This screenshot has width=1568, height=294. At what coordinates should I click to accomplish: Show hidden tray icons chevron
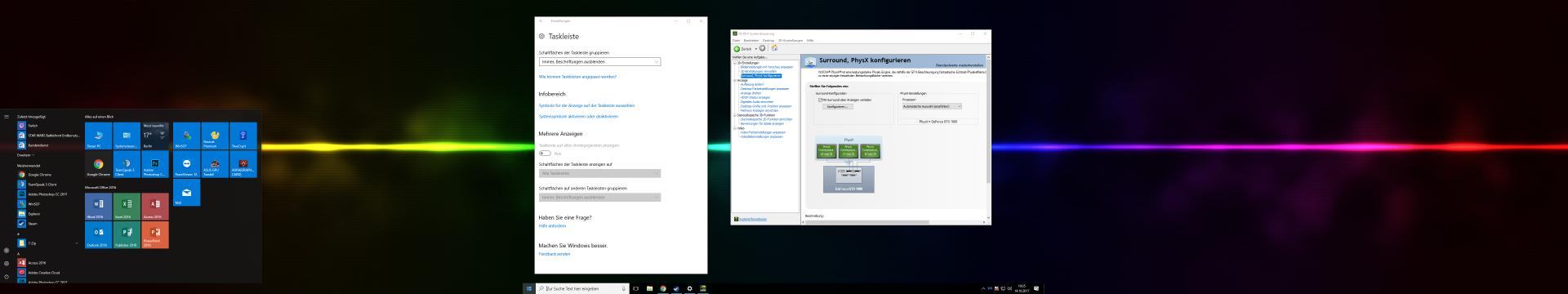point(983,288)
